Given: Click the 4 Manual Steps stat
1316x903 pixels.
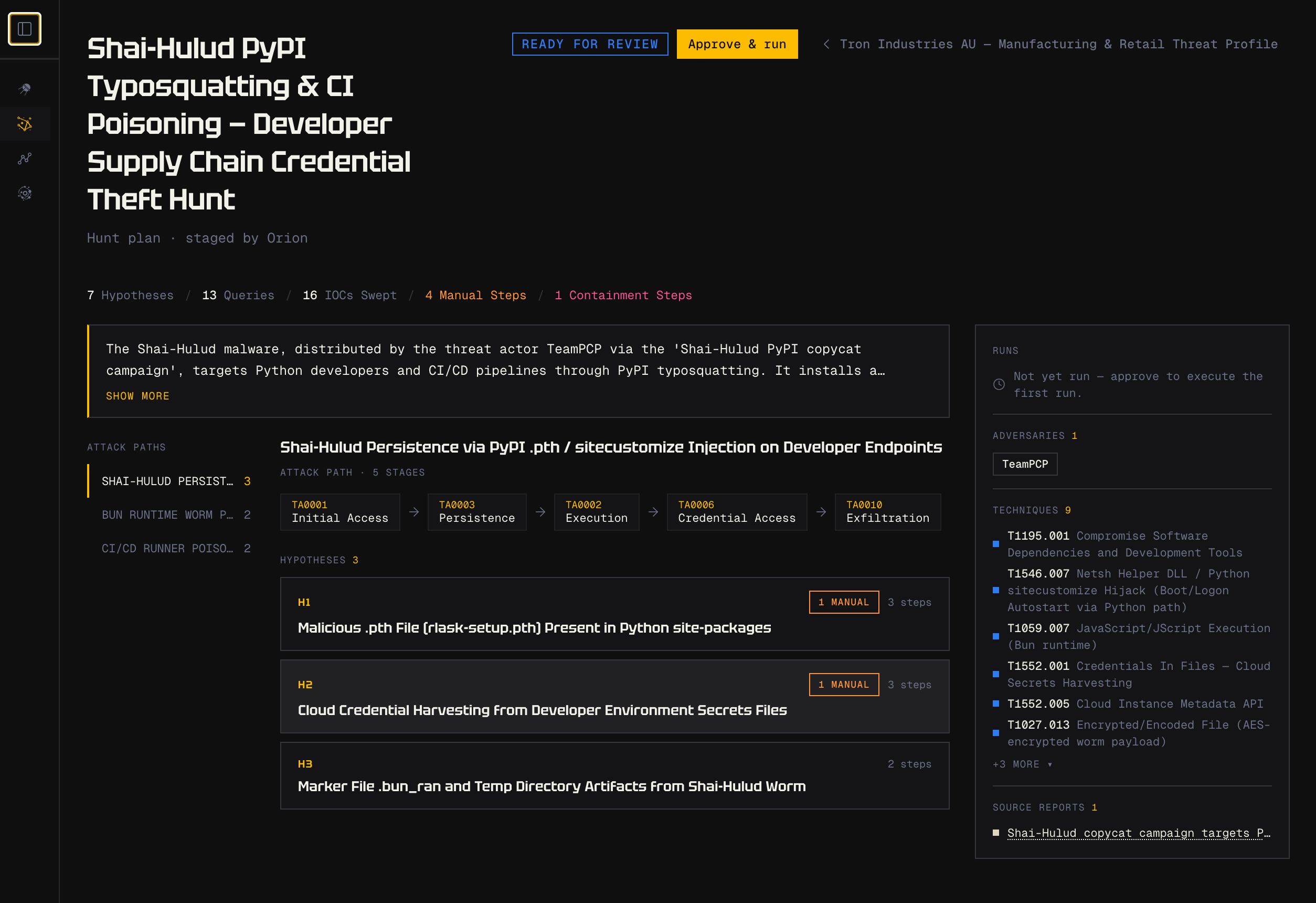Looking at the screenshot, I should pyautogui.click(x=476, y=295).
